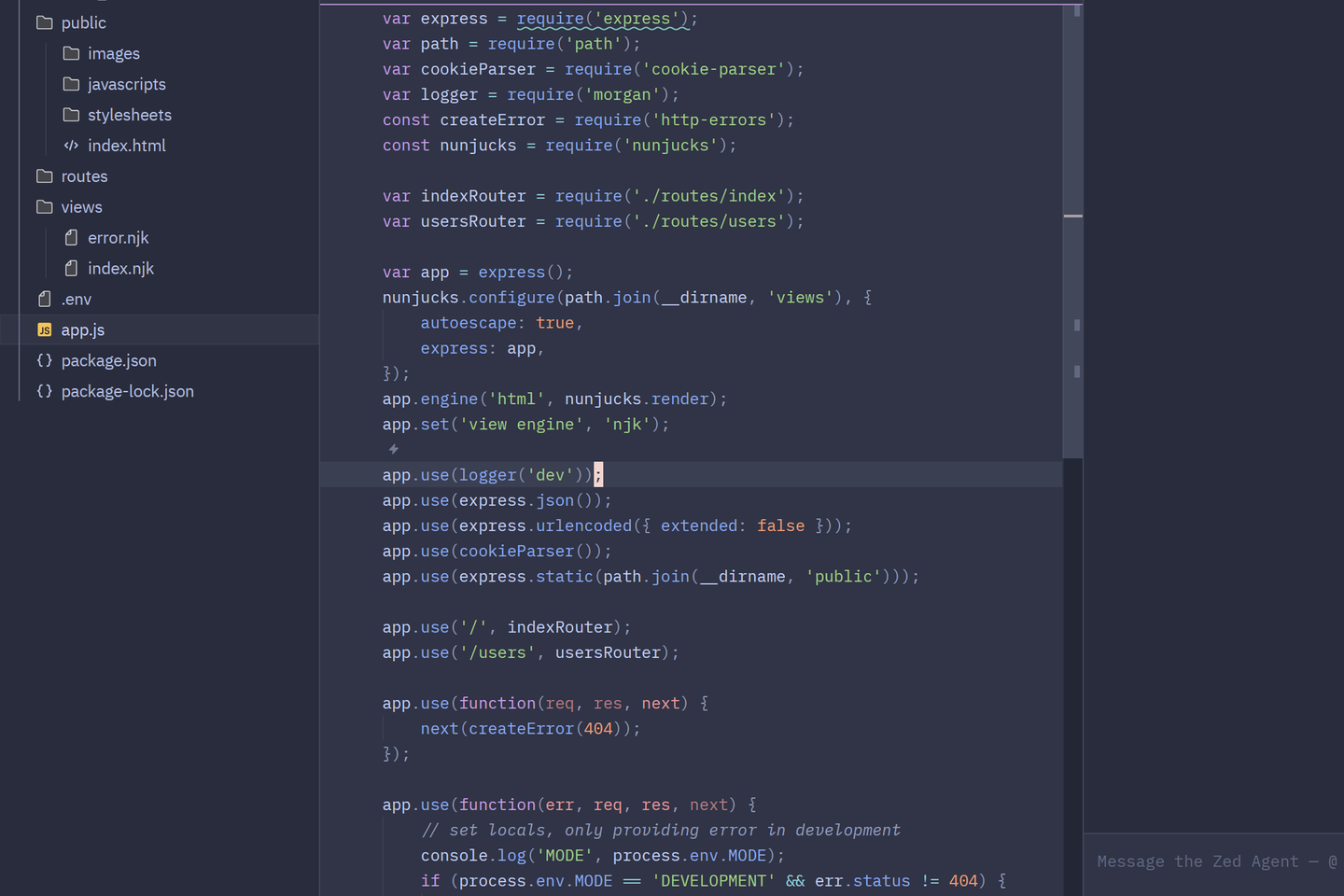Viewport: 1344px width, 896px height.
Task: Open the public folder icon
Action: tap(44, 22)
